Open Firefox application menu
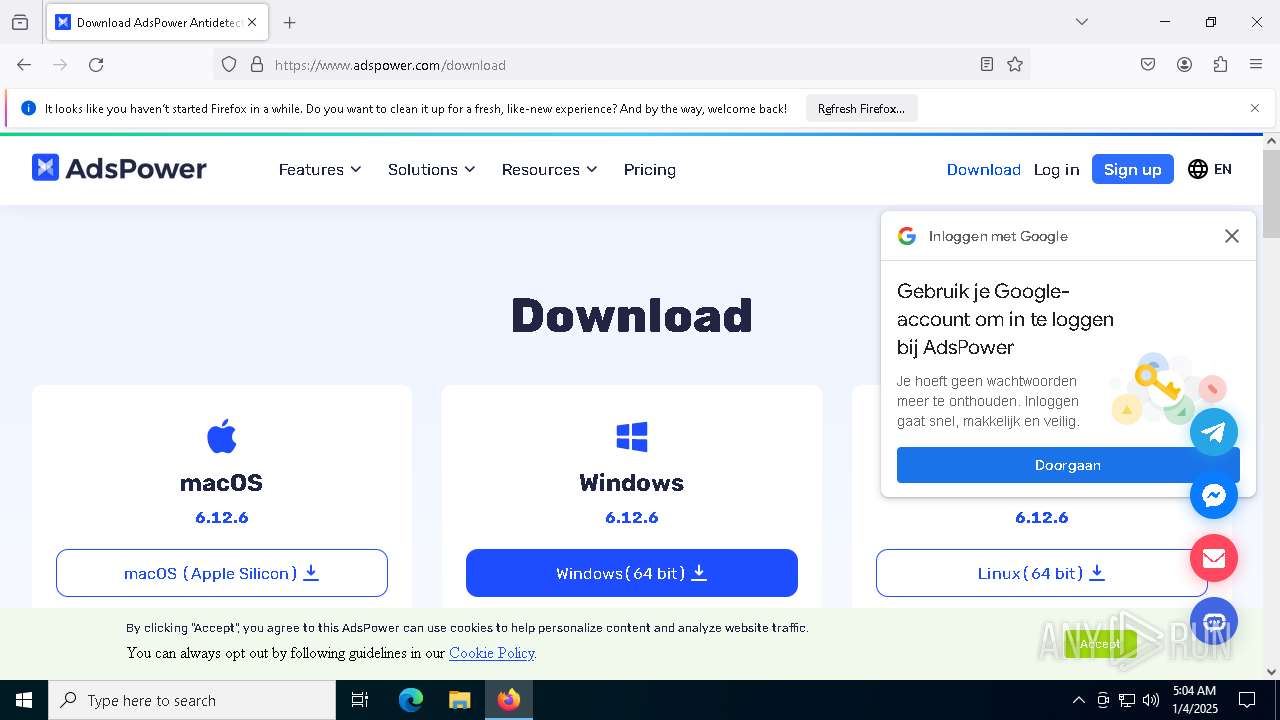The width and height of the screenshot is (1280, 720). click(x=1256, y=64)
